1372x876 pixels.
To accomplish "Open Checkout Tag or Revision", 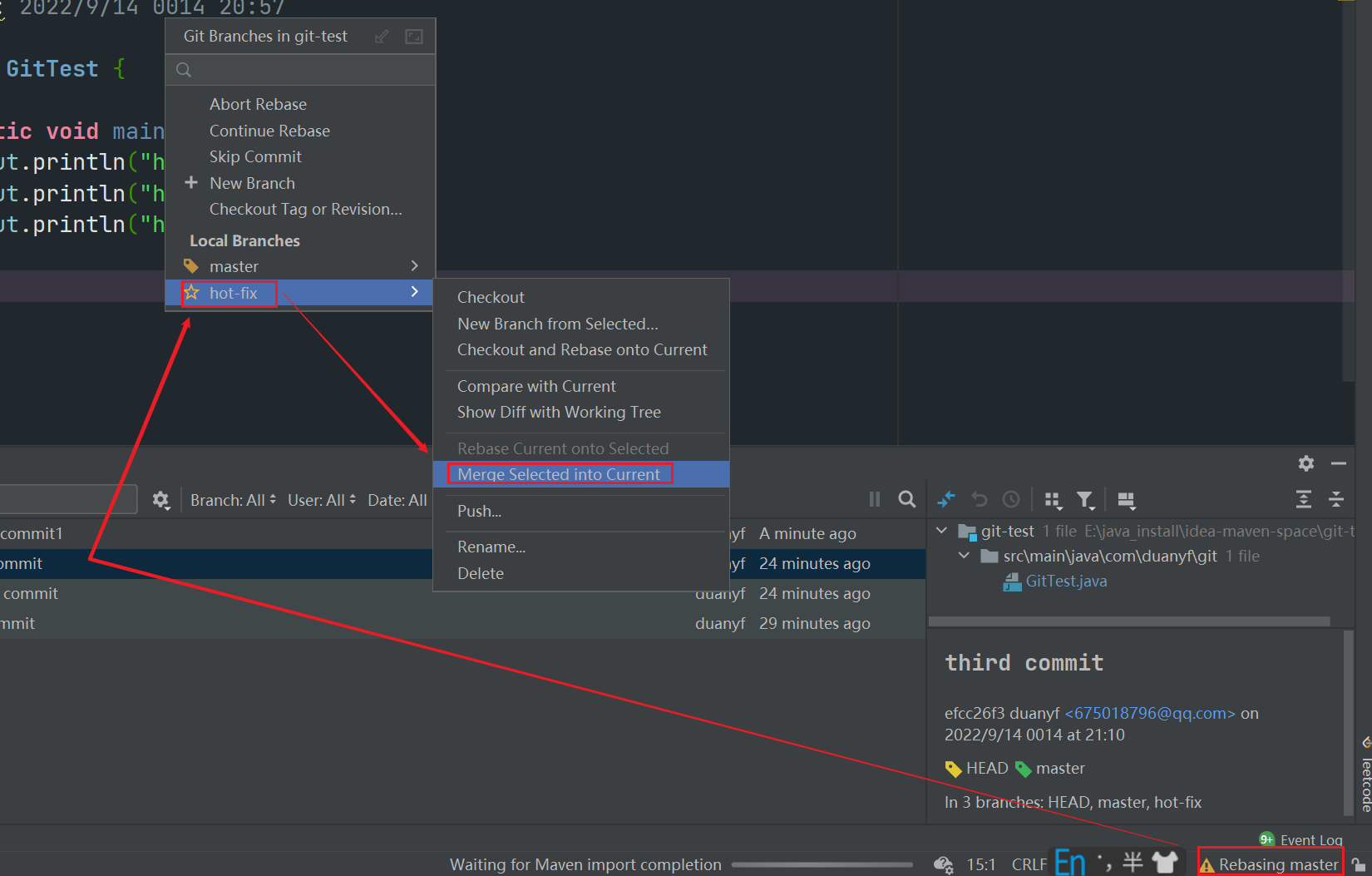I will pyautogui.click(x=305, y=209).
